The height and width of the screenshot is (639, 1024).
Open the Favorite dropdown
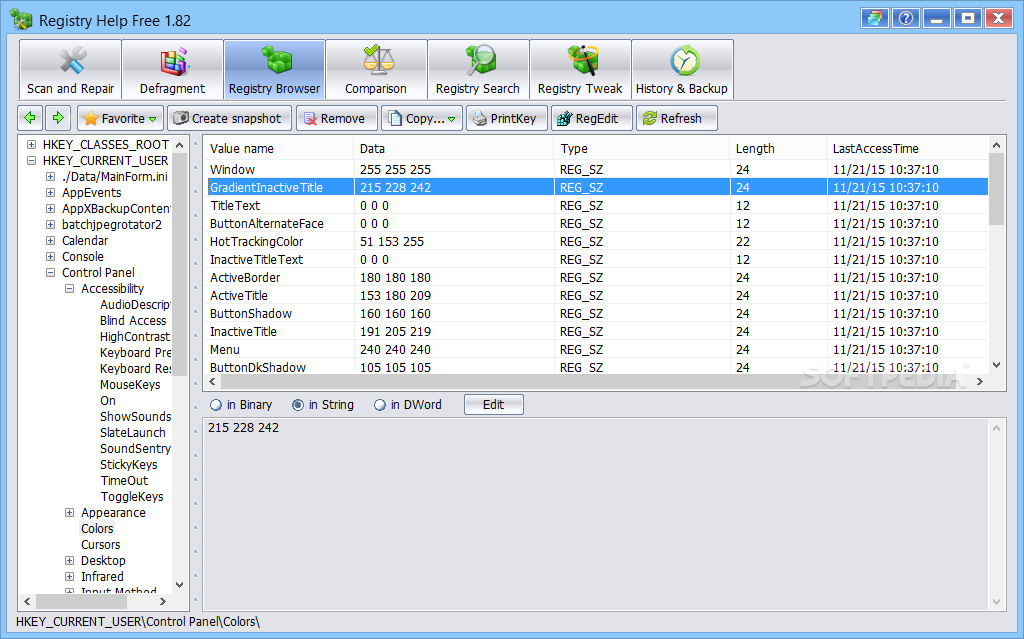pos(120,118)
